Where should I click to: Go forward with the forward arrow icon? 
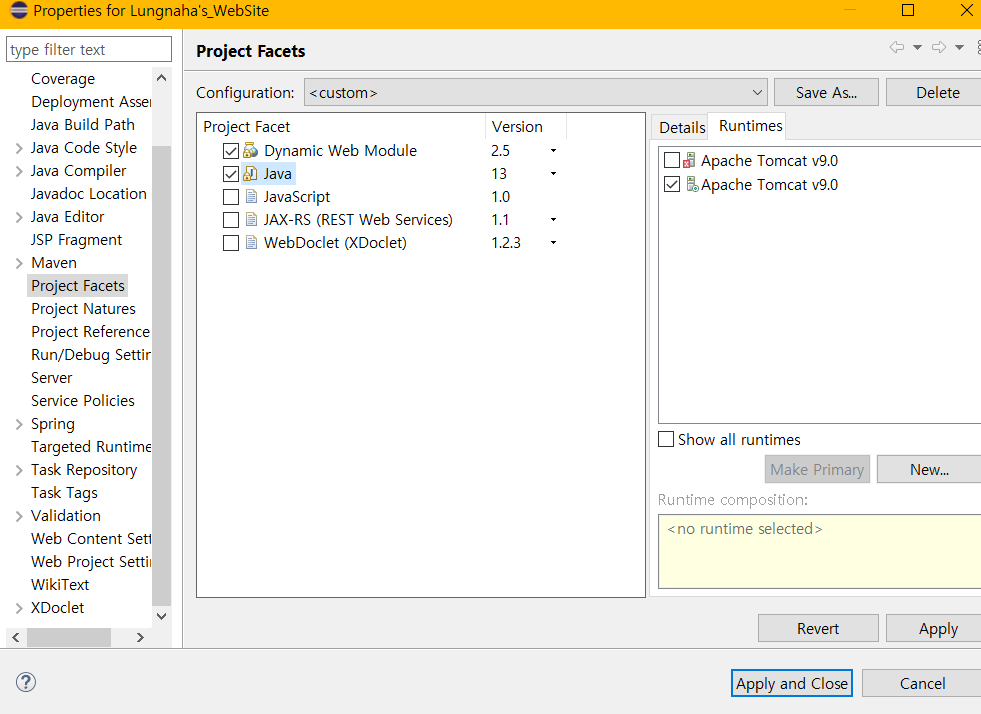pyautogui.click(x=938, y=48)
